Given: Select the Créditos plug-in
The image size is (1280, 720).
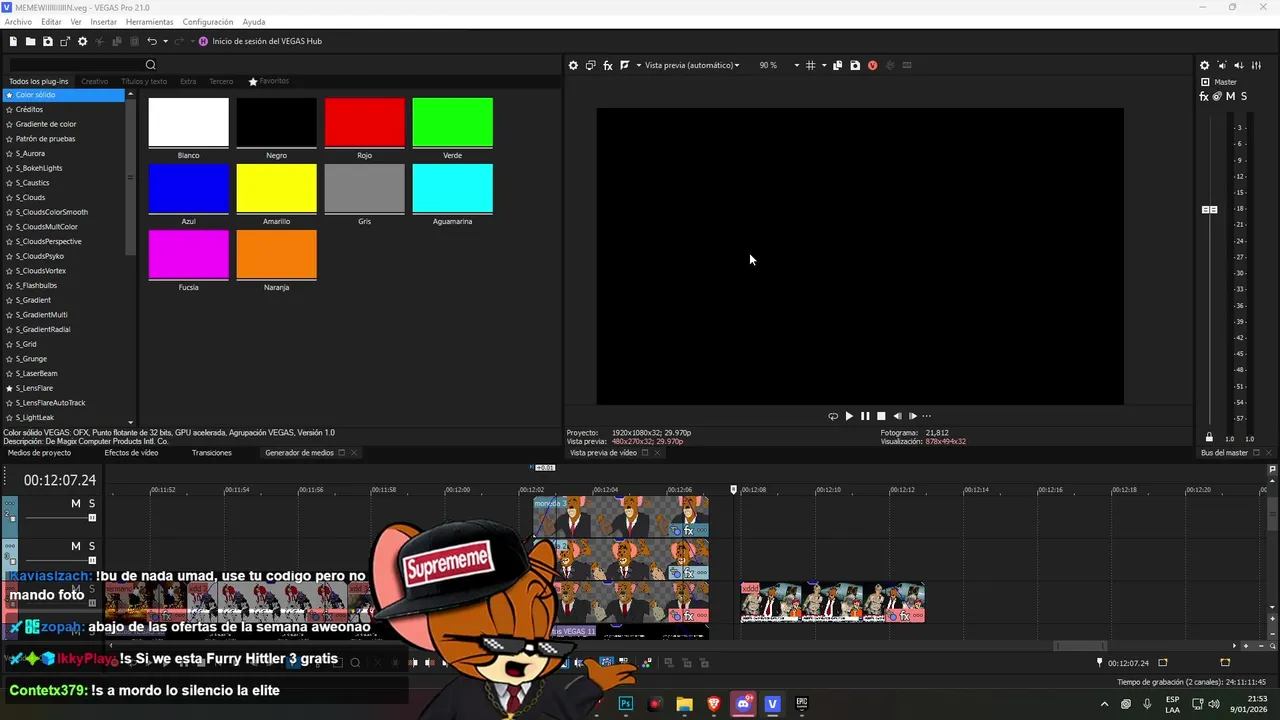Looking at the screenshot, I should click(29, 109).
